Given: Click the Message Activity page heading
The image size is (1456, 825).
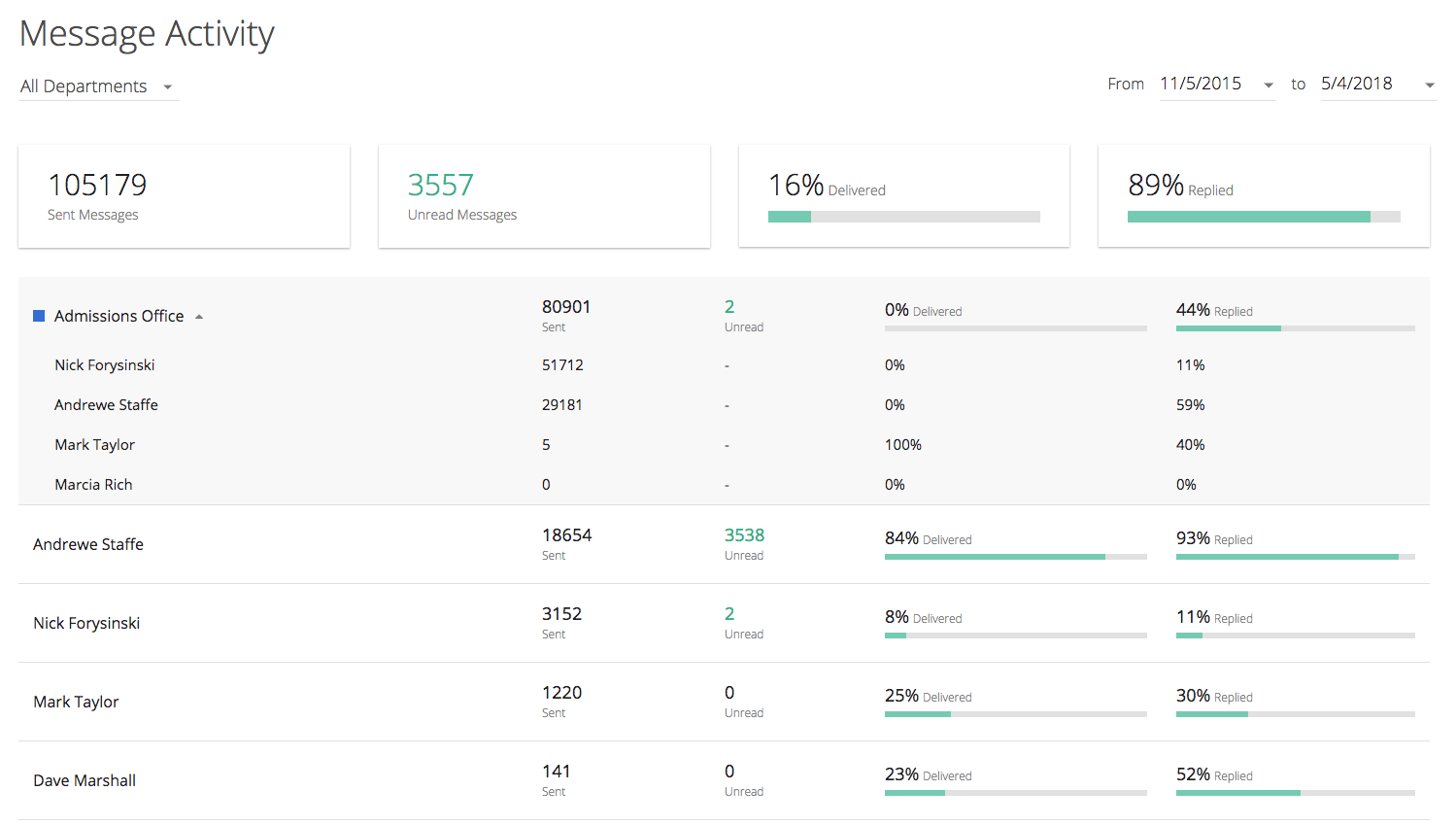Looking at the screenshot, I should point(147,34).
